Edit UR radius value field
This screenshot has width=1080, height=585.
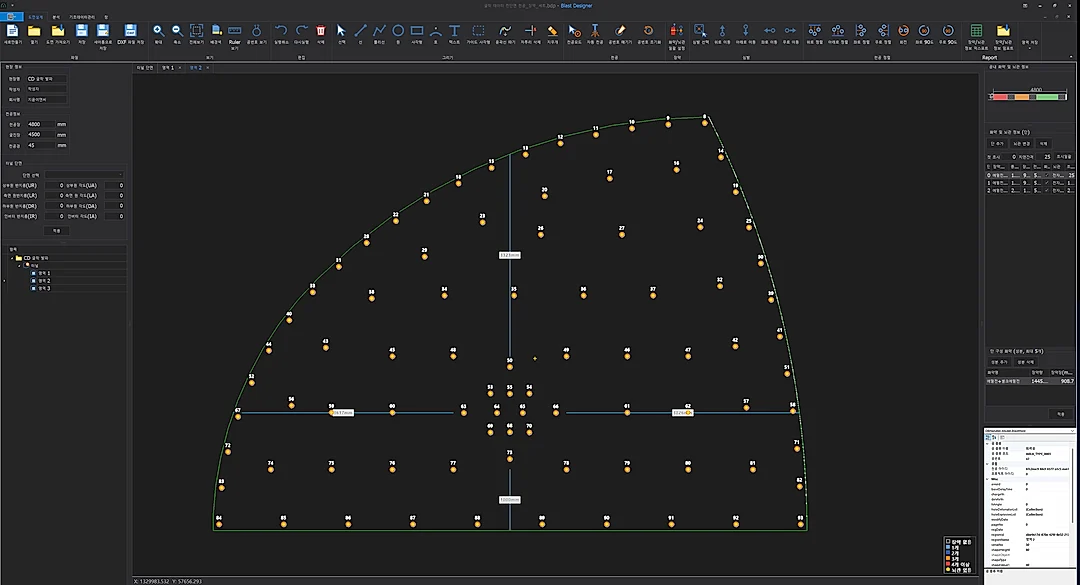pos(54,185)
